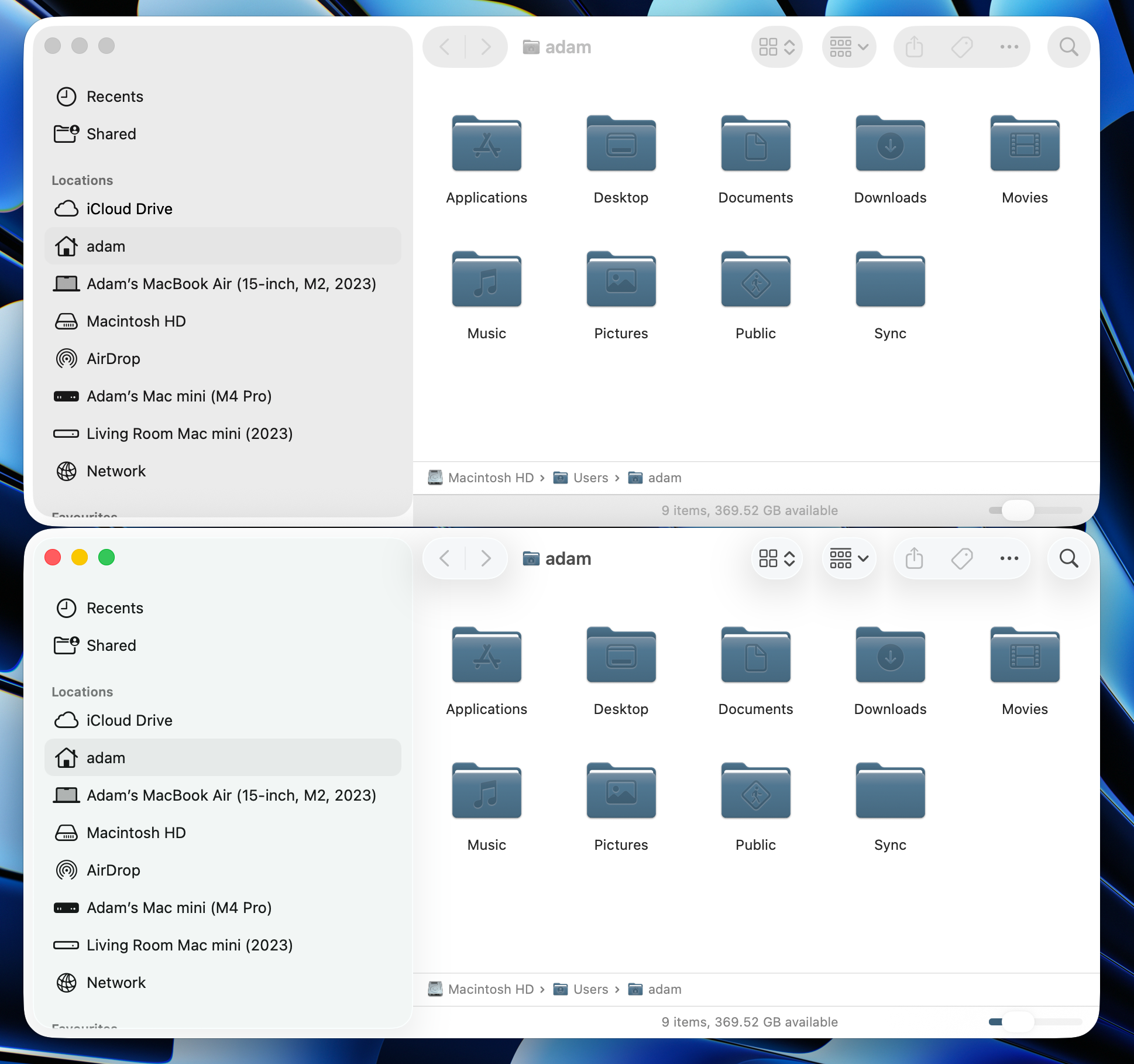The height and width of the screenshot is (1064, 1134).
Task: Open iCloud Drive in the top window sidebar
Action: pos(129,209)
